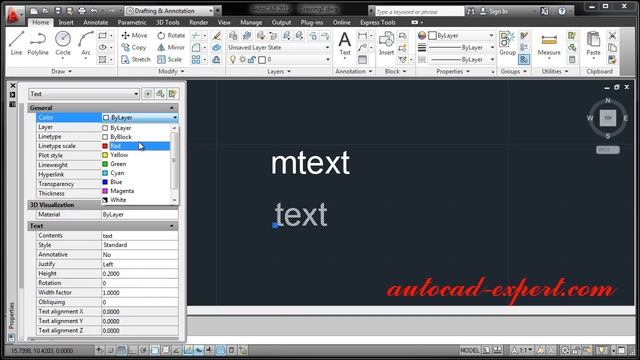The image size is (640, 360).
Task: Click the keyword search box
Action: point(419,12)
